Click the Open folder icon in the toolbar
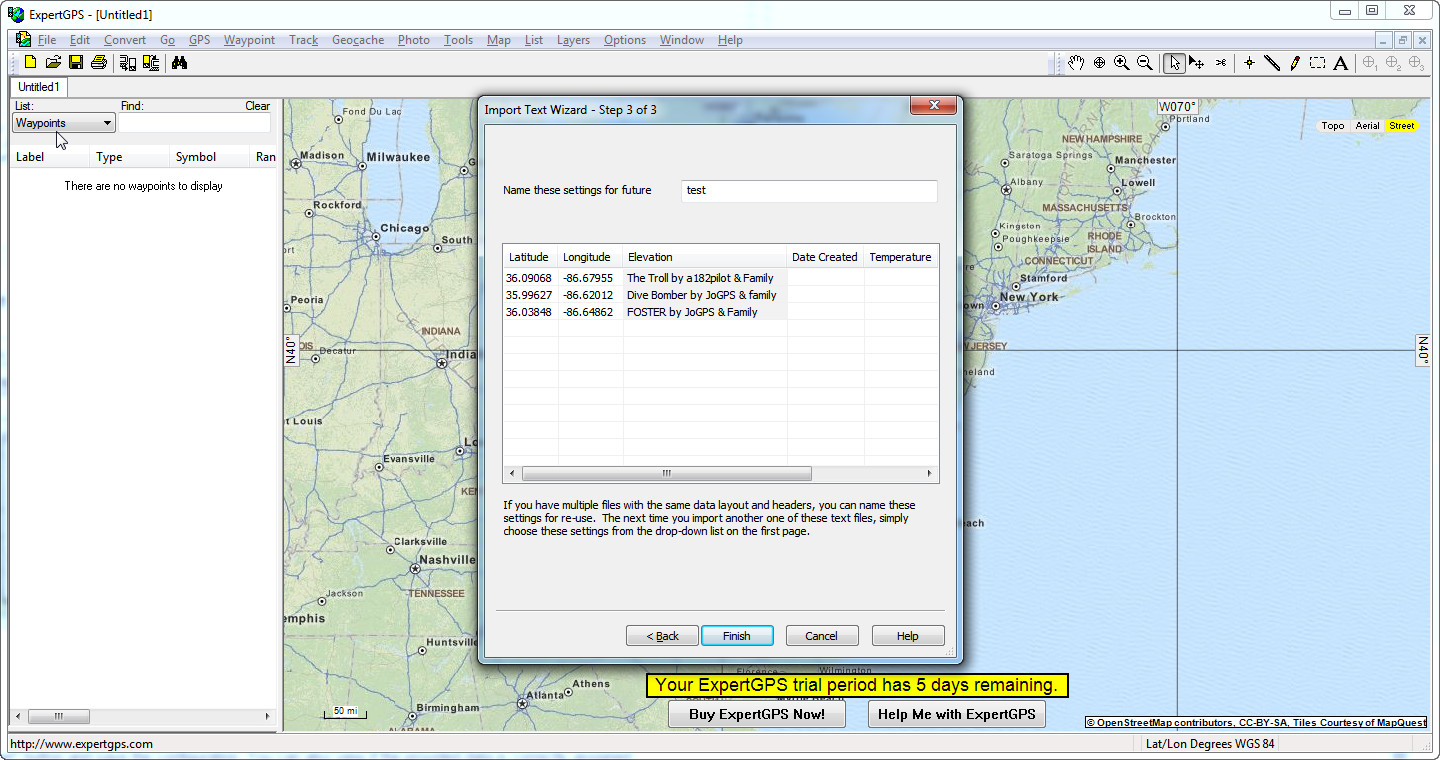The image size is (1440, 760). (x=53, y=63)
